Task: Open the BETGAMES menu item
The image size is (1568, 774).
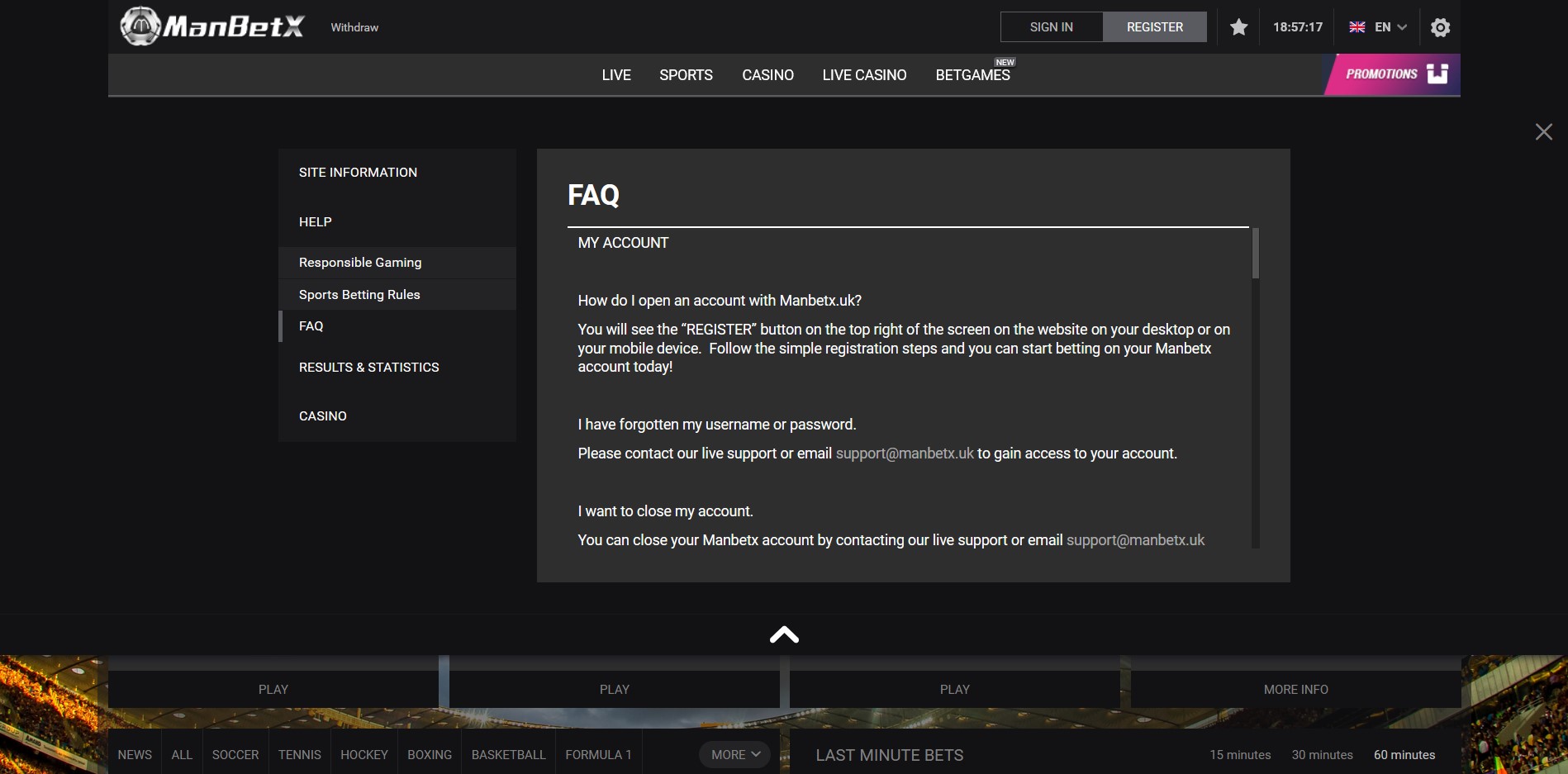Action: pos(972,75)
